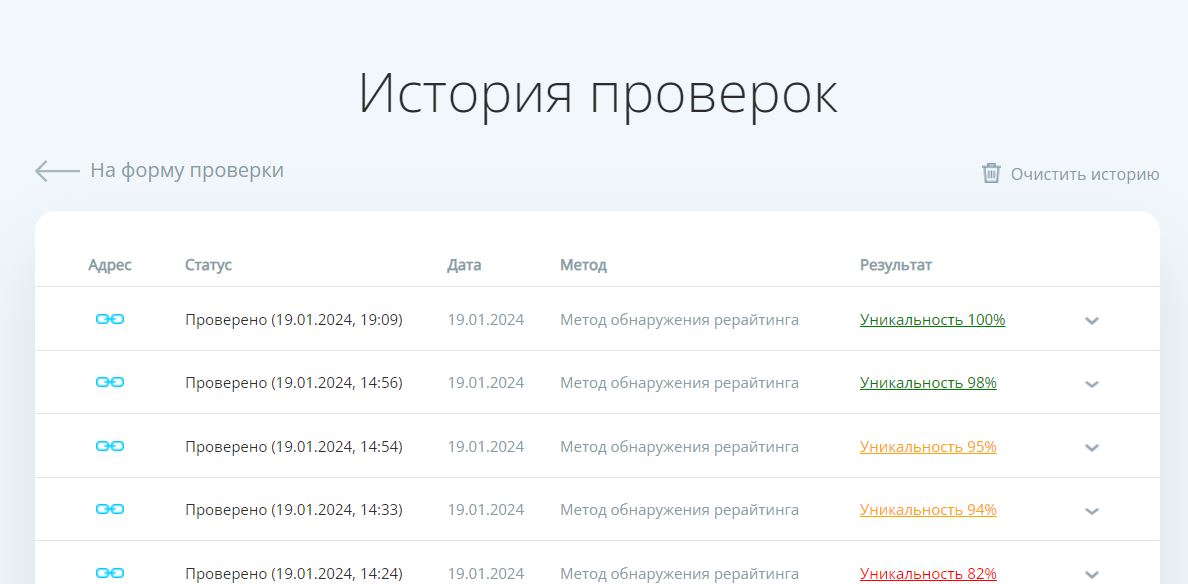Viewport: 1188px width, 584px height.
Task: Click the chain icon in the 14:54 row
Action: (x=110, y=446)
